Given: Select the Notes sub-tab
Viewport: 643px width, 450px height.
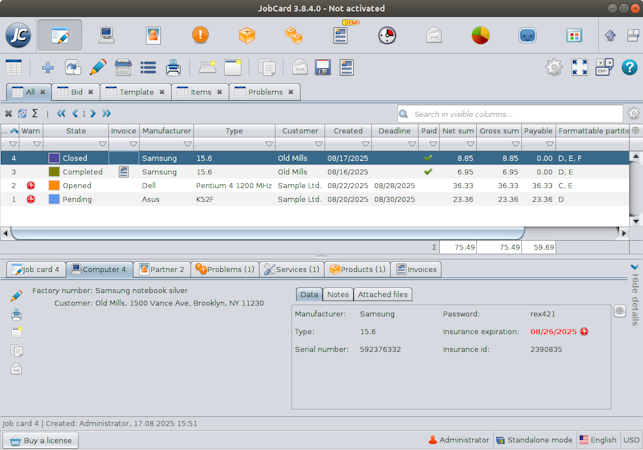Looking at the screenshot, I should (338, 294).
